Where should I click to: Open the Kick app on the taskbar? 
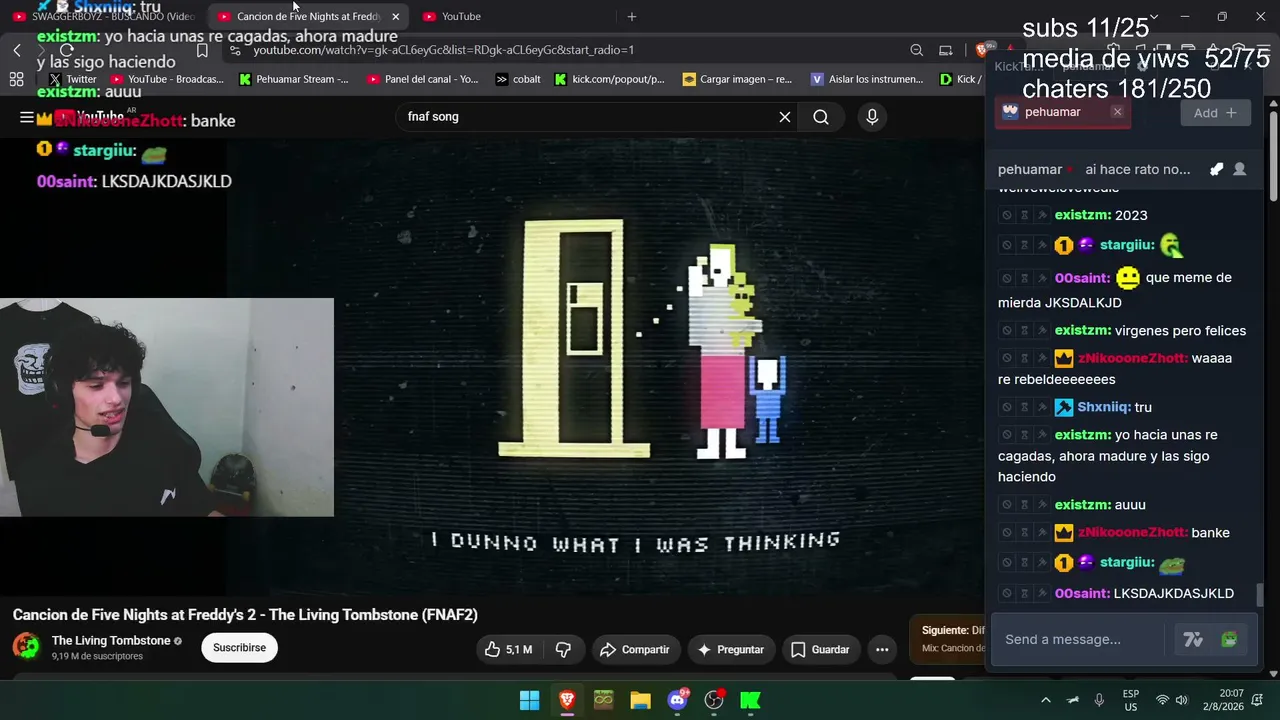[x=750, y=701]
